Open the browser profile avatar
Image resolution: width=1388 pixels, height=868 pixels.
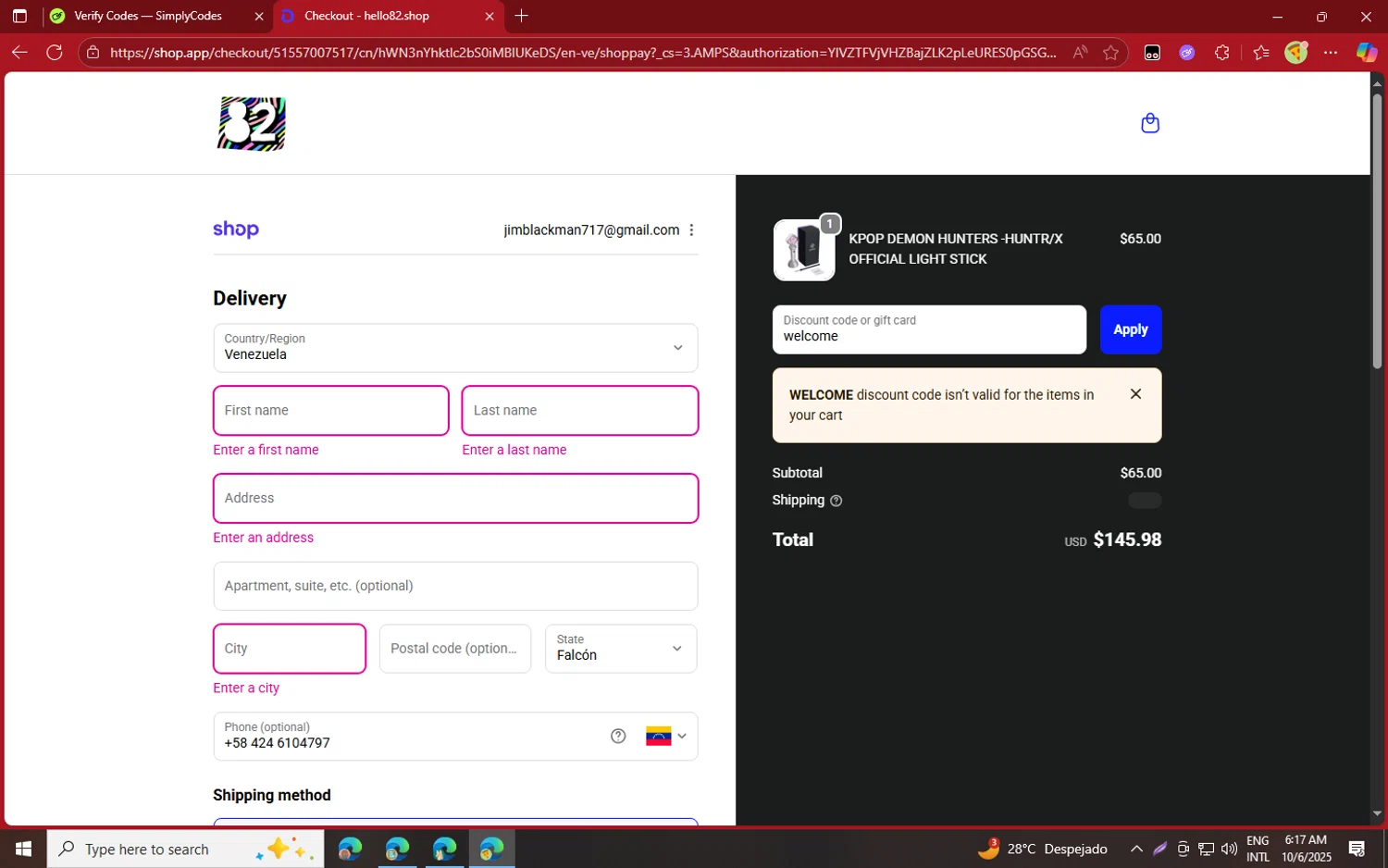1296,53
